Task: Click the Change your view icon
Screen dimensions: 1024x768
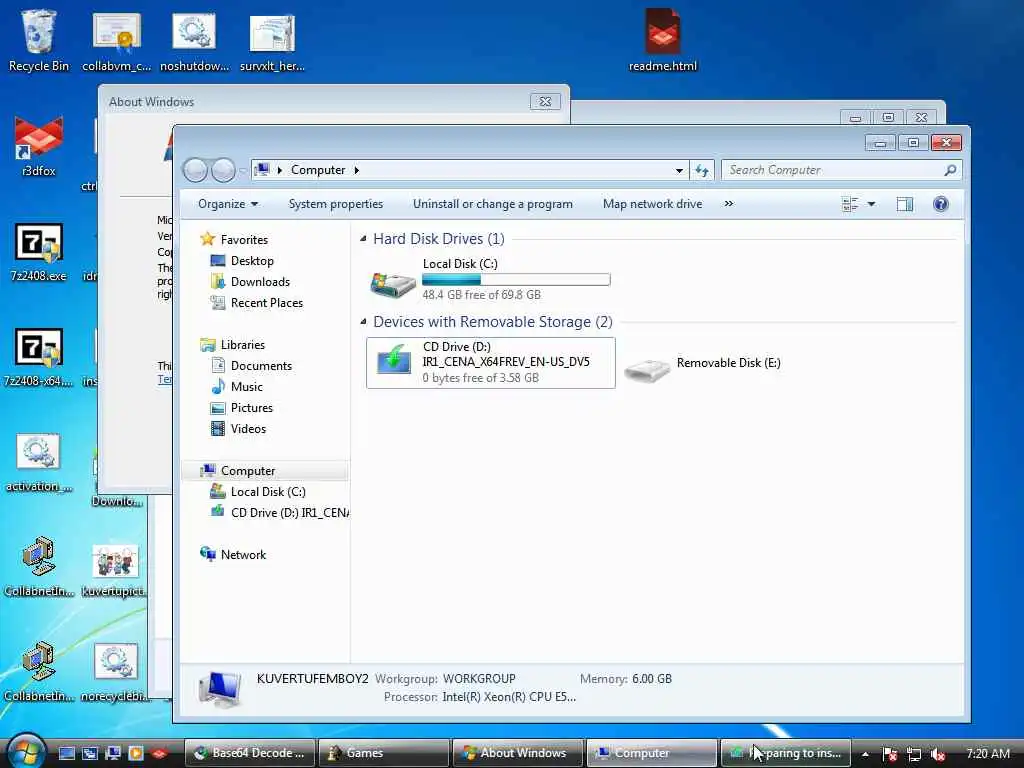Action: pos(850,204)
